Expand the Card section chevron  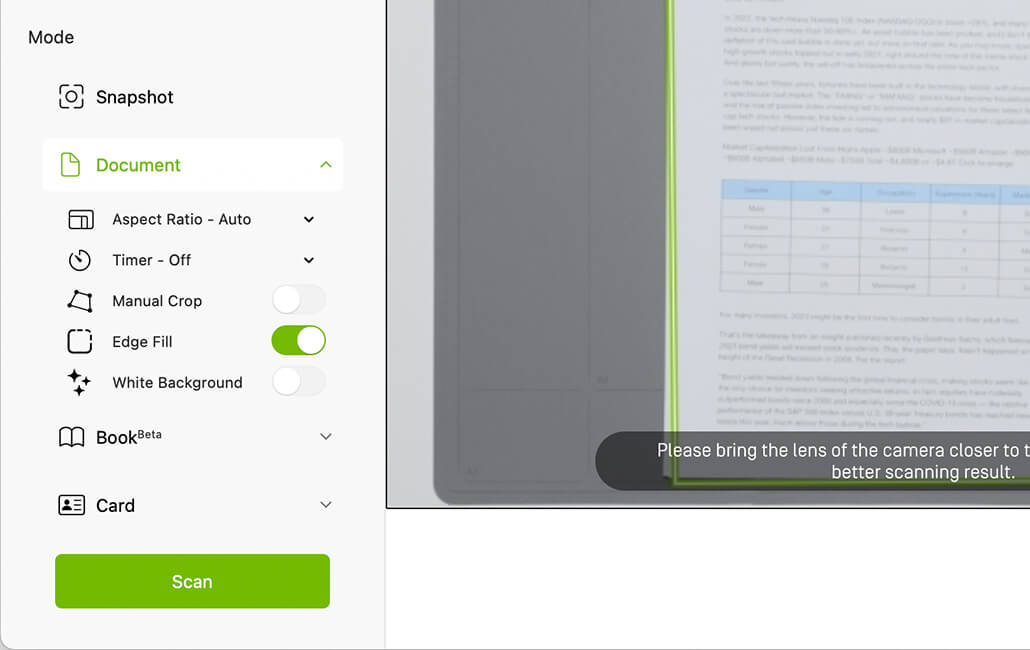(326, 505)
